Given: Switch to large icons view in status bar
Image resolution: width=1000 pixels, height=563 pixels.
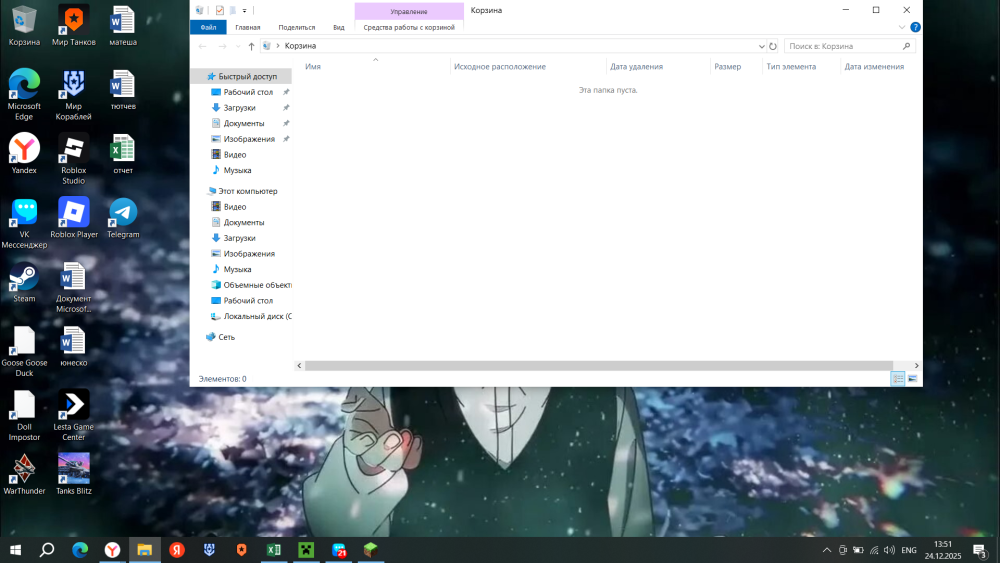Looking at the screenshot, I should click(913, 379).
